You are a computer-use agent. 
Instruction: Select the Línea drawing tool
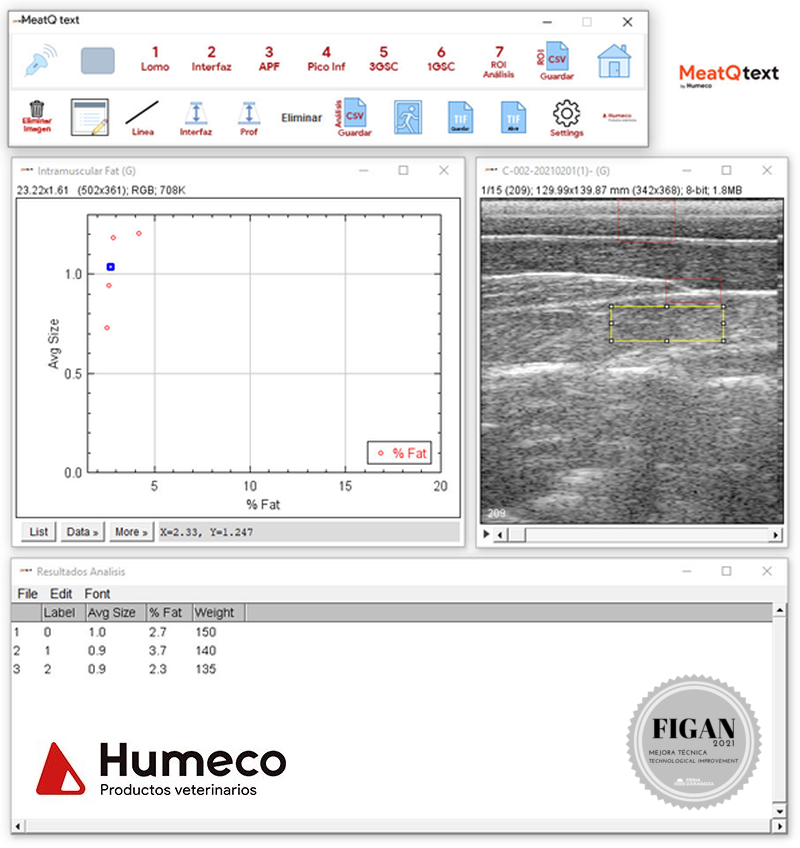point(143,117)
